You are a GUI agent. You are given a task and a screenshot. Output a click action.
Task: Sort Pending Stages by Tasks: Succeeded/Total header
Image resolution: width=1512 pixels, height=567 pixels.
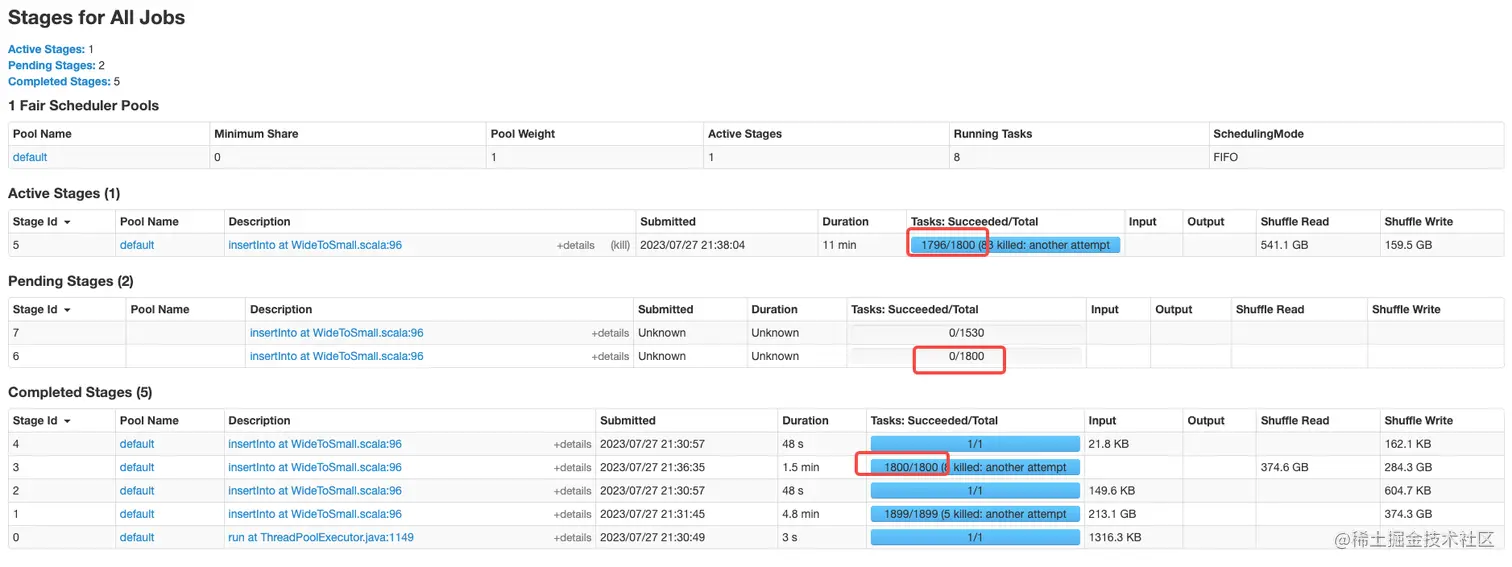915,310
